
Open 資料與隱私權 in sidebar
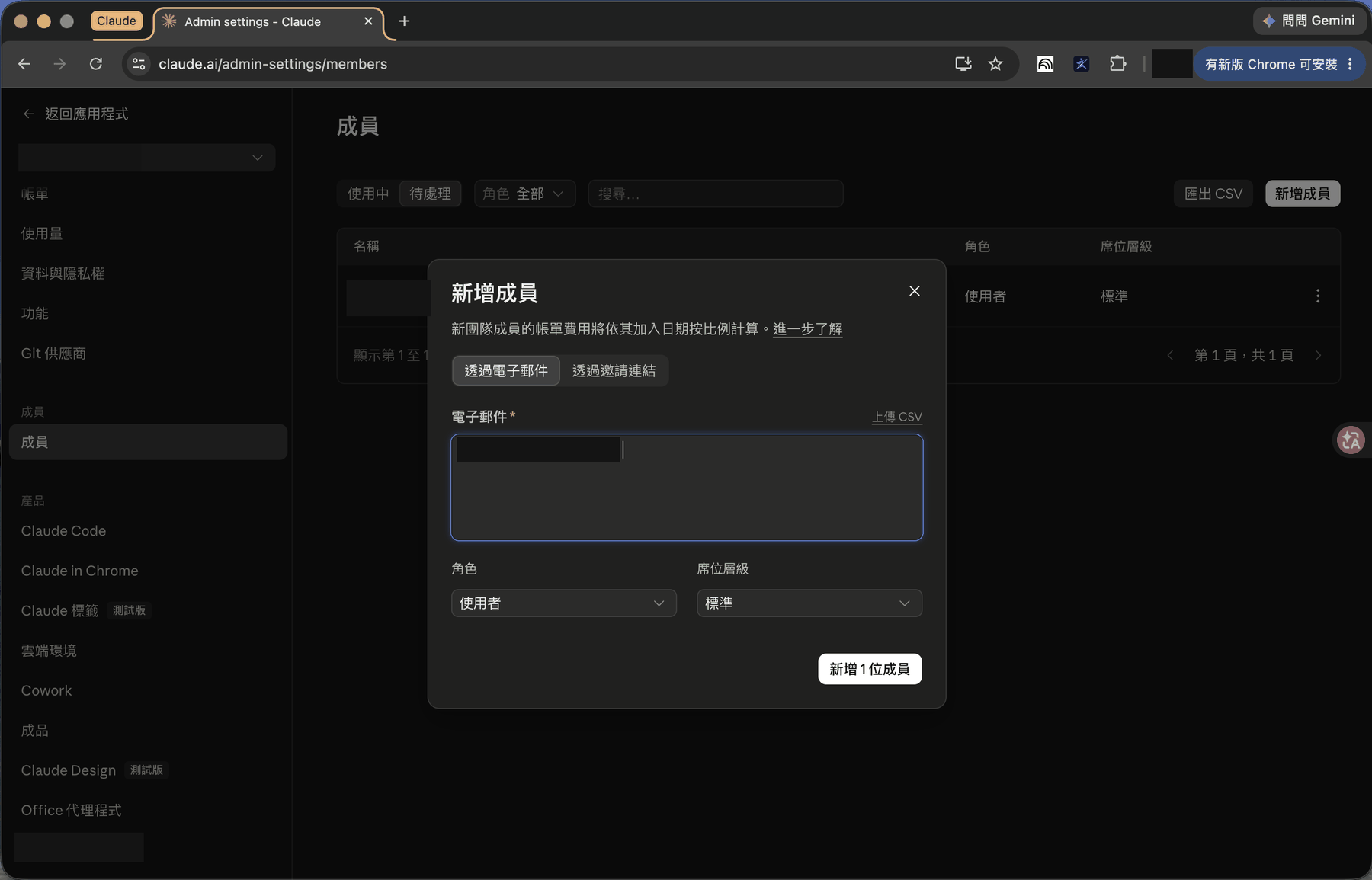coord(63,274)
